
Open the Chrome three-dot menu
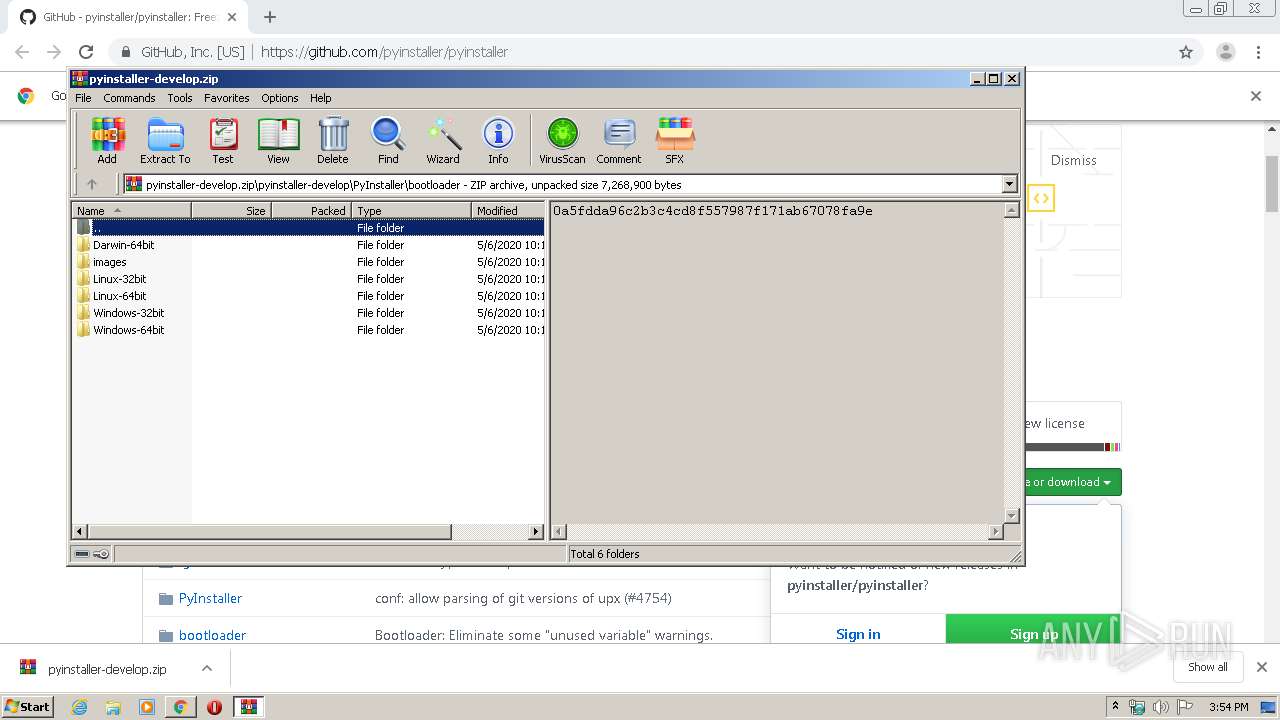click(x=1258, y=52)
